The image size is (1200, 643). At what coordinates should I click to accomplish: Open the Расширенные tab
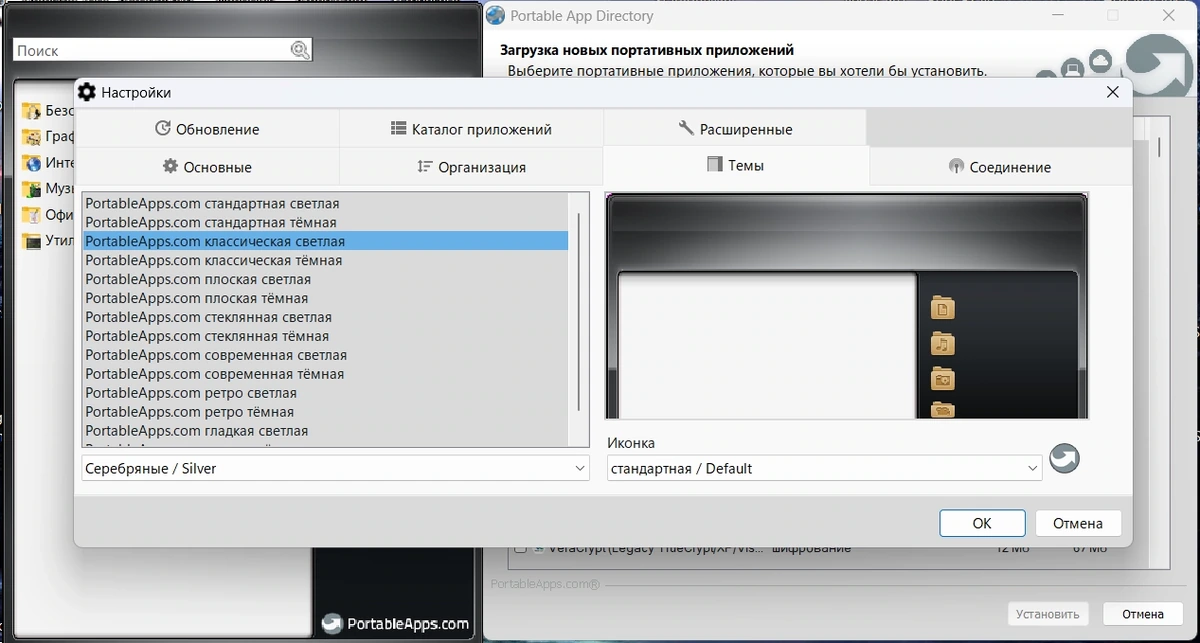point(735,129)
